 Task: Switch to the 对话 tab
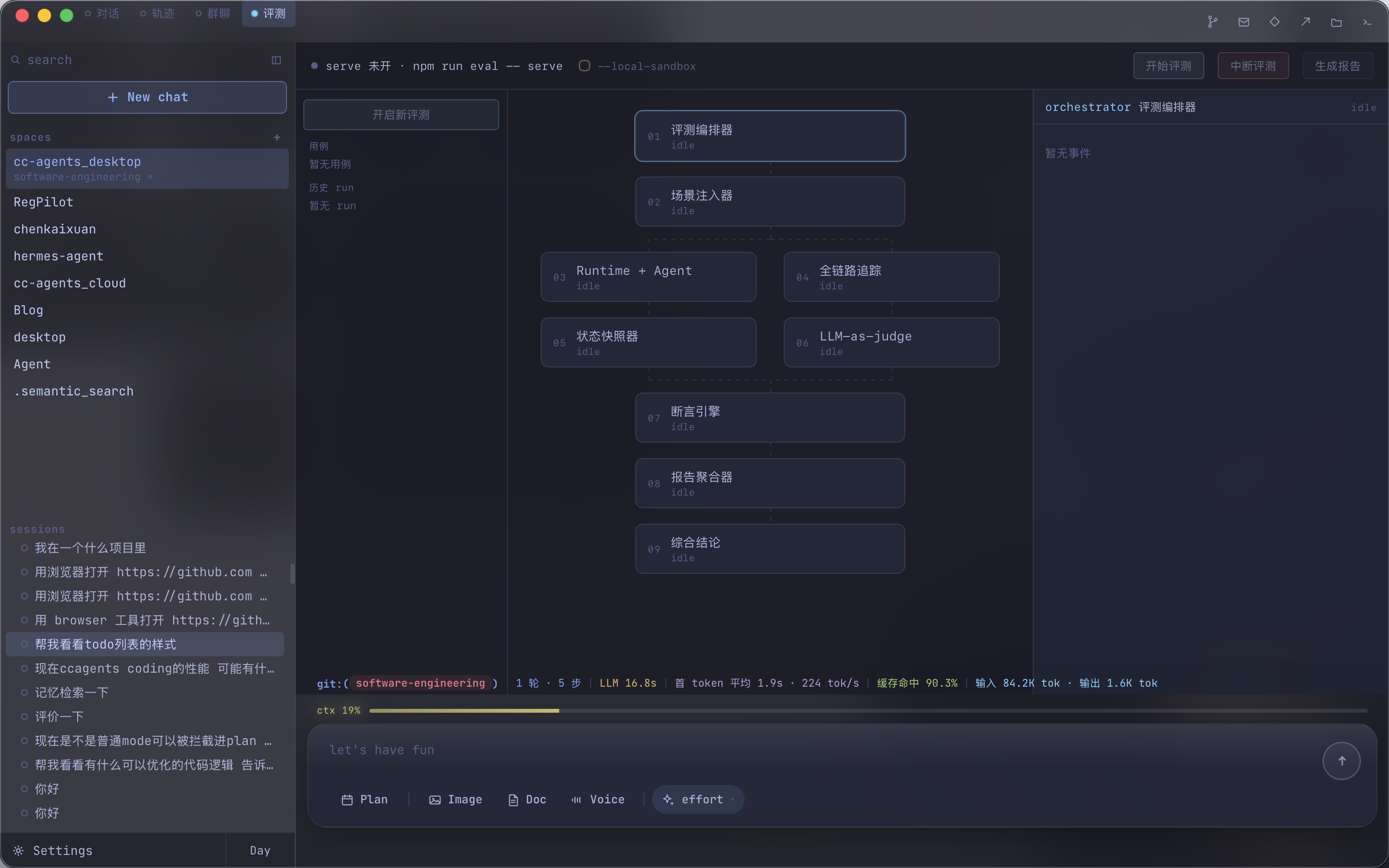(102, 13)
